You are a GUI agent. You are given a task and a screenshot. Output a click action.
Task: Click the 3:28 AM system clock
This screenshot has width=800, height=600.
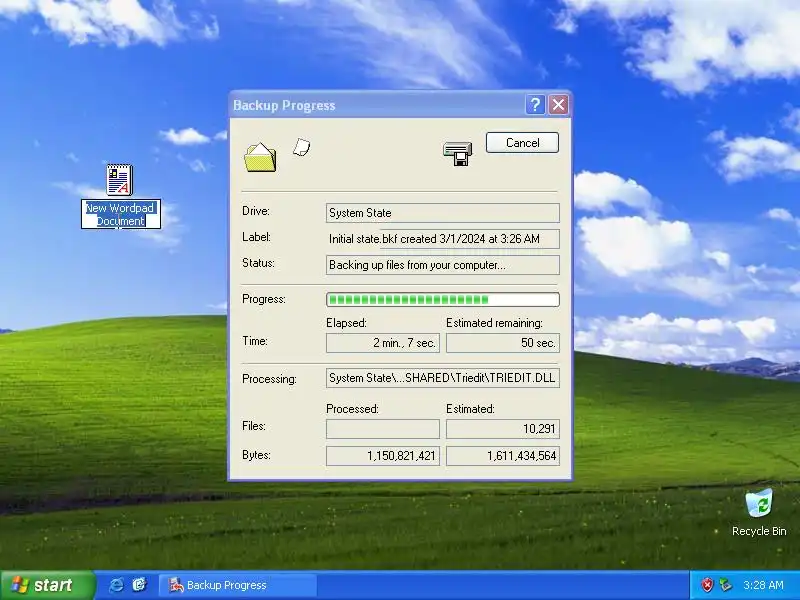(763, 585)
